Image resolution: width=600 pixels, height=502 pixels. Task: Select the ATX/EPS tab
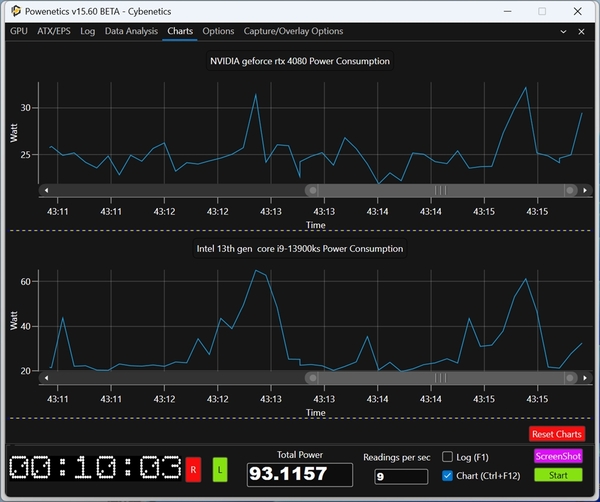coord(54,31)
